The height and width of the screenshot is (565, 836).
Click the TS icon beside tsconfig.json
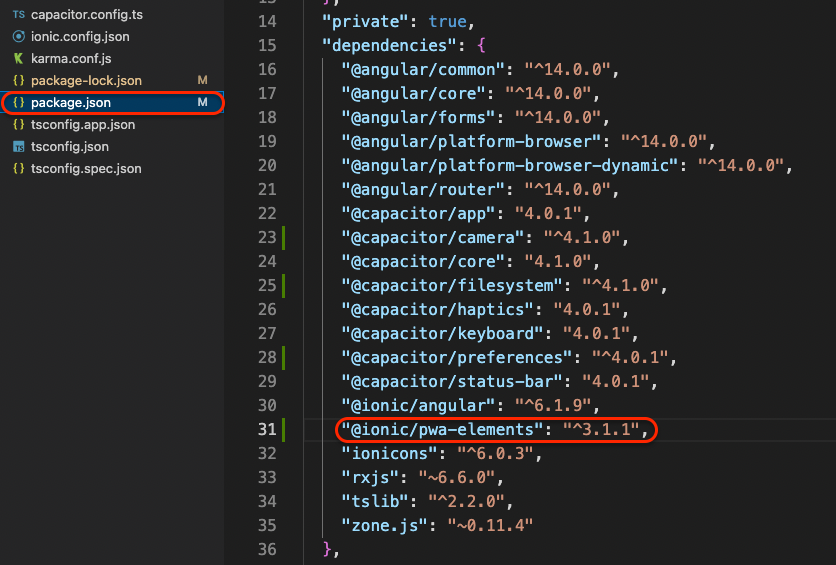click(x=19, y=147)
